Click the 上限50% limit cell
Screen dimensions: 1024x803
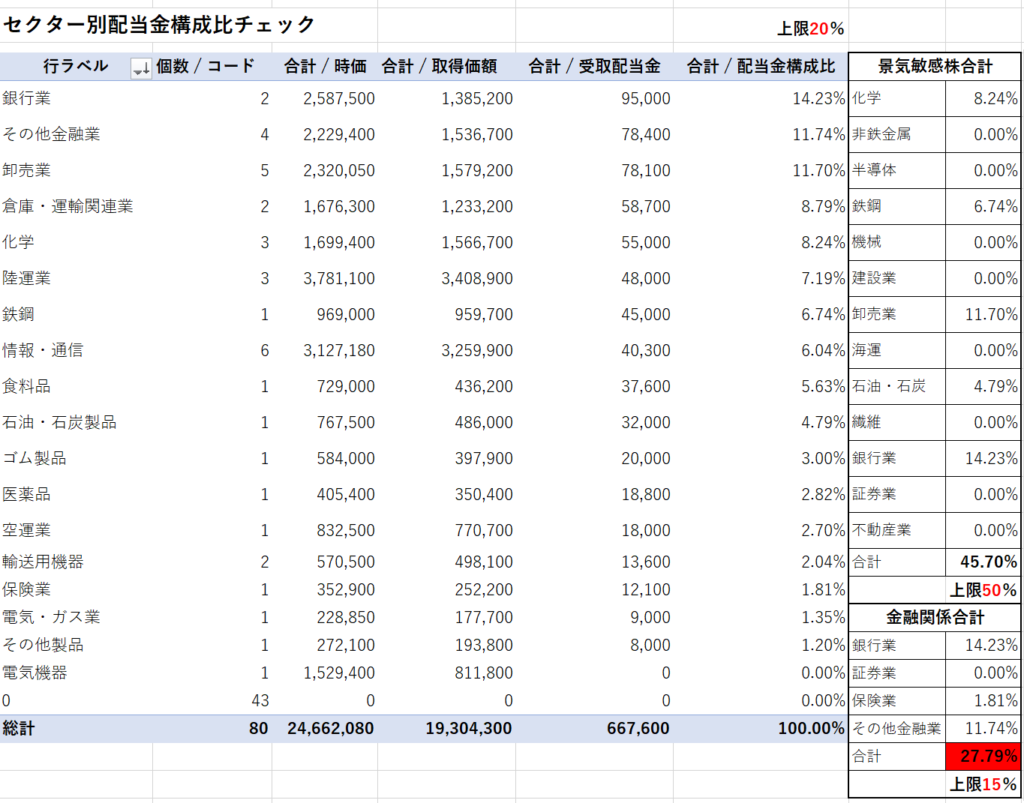pyautogui.click(x=983, y=590)
